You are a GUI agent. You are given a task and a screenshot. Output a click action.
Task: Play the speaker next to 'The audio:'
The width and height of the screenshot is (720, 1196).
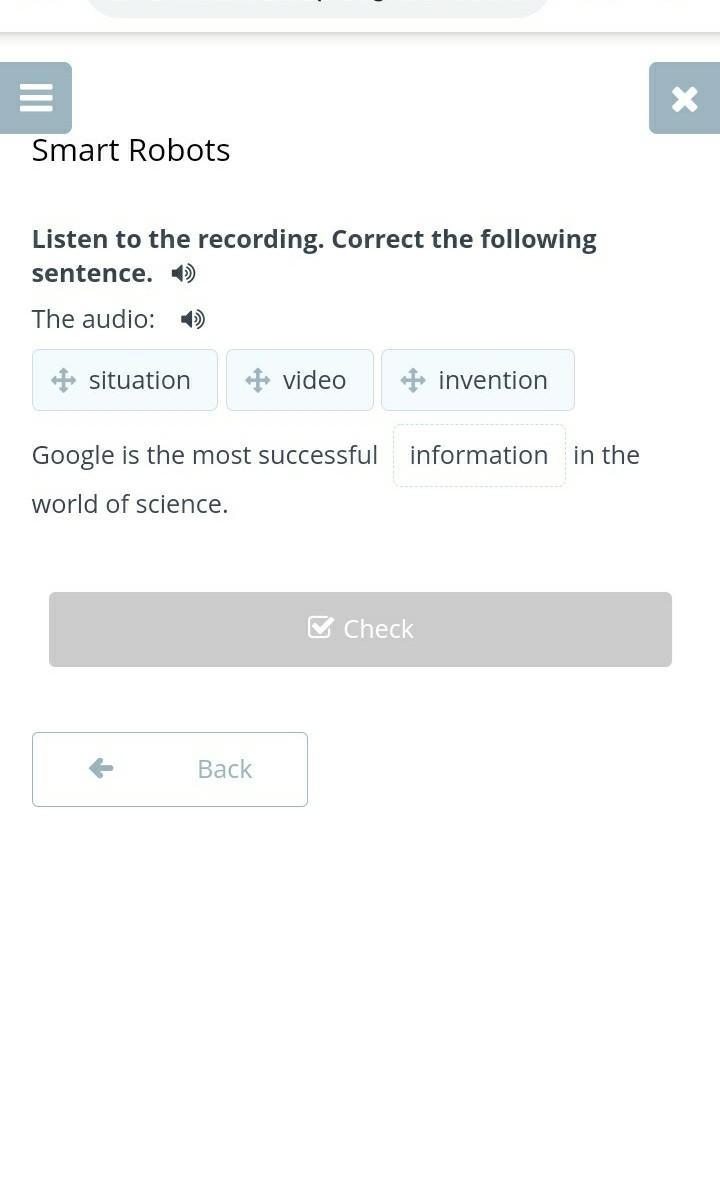tap(193, 319)
